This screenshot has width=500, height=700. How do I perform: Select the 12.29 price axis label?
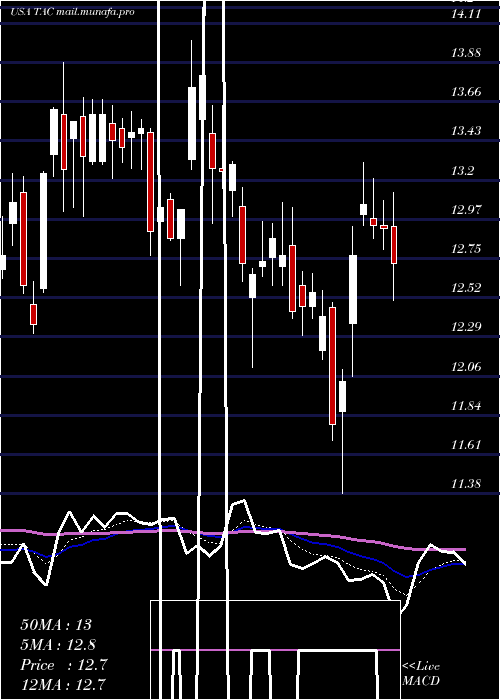click(466, 327)
